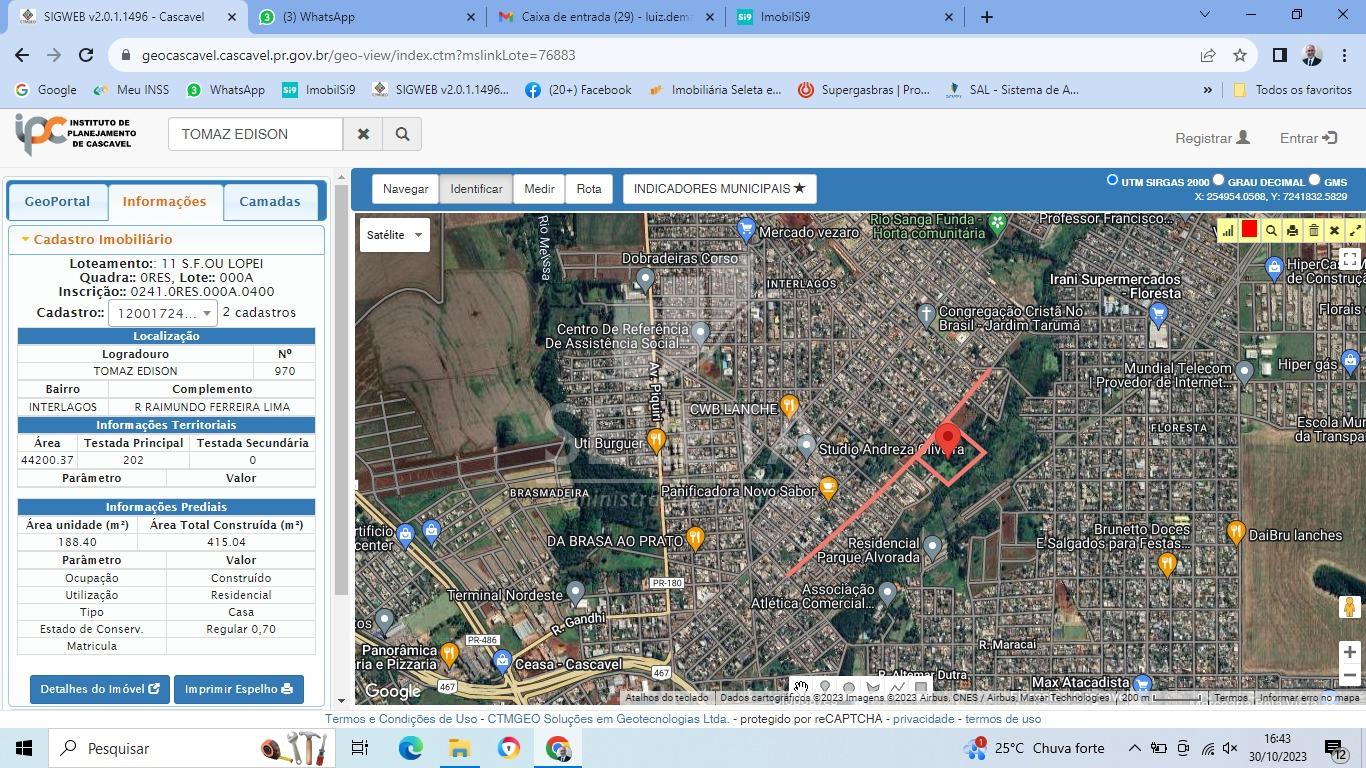Open INDICADORES MUNICIPAIS button
Image resolution: width=1366 pixels, height=768 pixels.
click(720, 189)
